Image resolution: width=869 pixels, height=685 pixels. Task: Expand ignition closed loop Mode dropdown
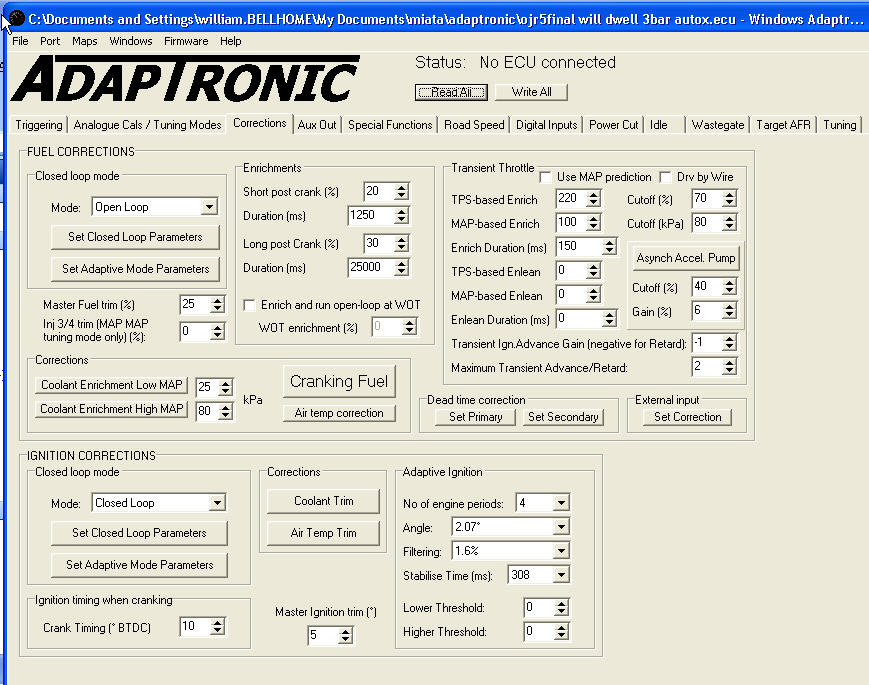coord(217,503)
